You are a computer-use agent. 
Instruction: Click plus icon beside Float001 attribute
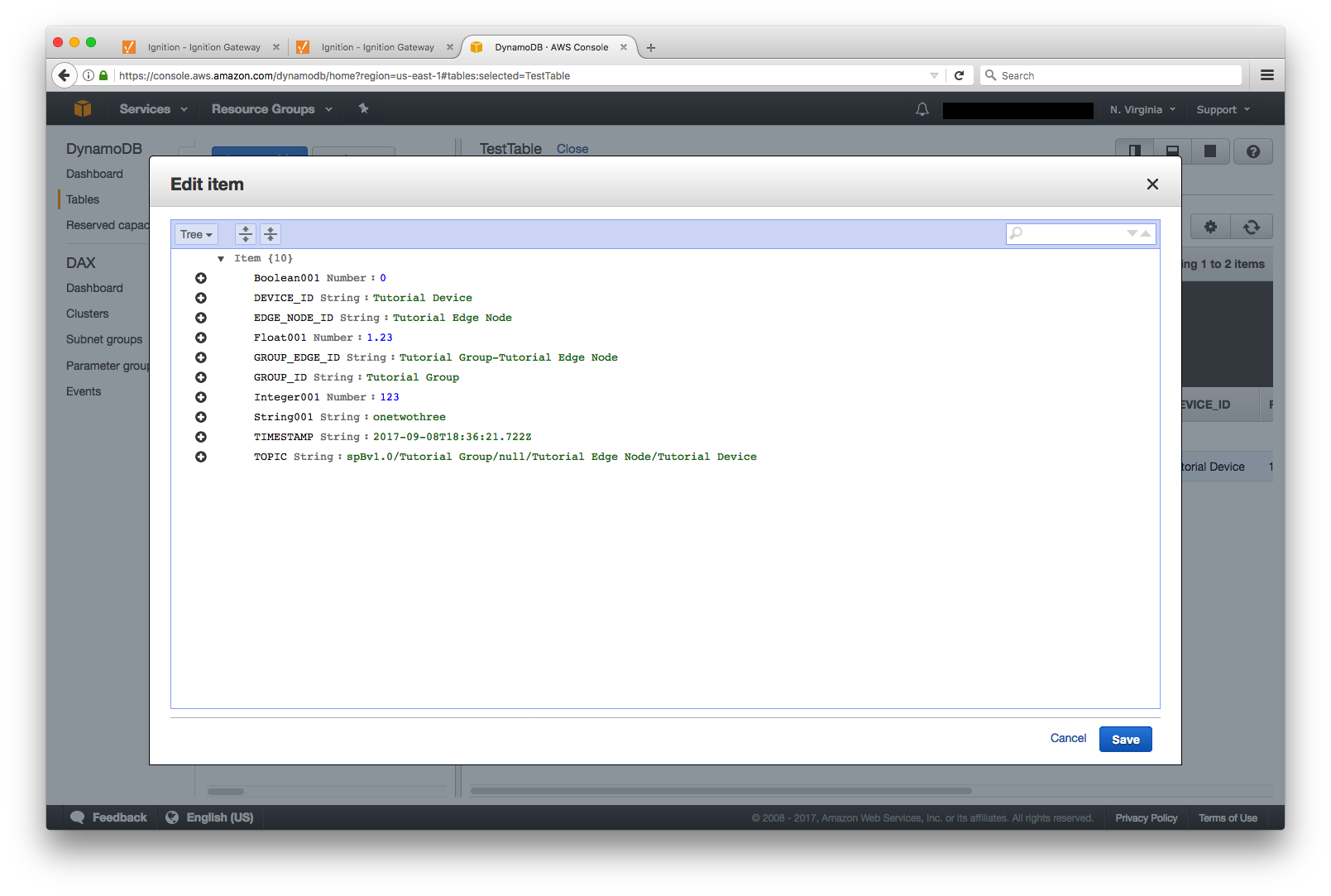coord(201,338)
